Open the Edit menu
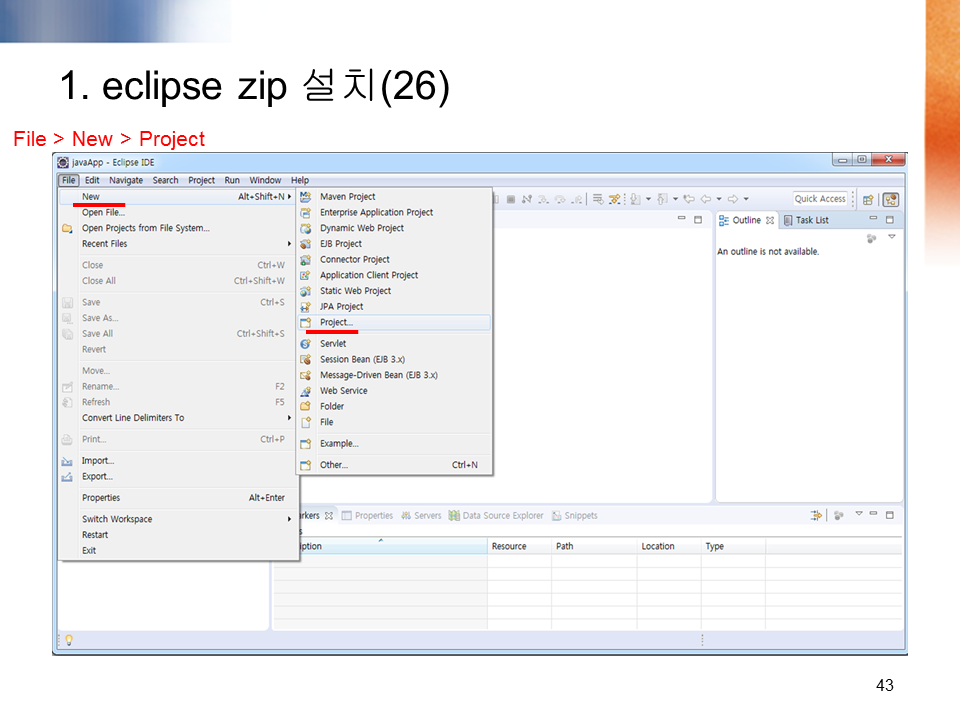This screenshot has width=960, height=720. [92, 180]
